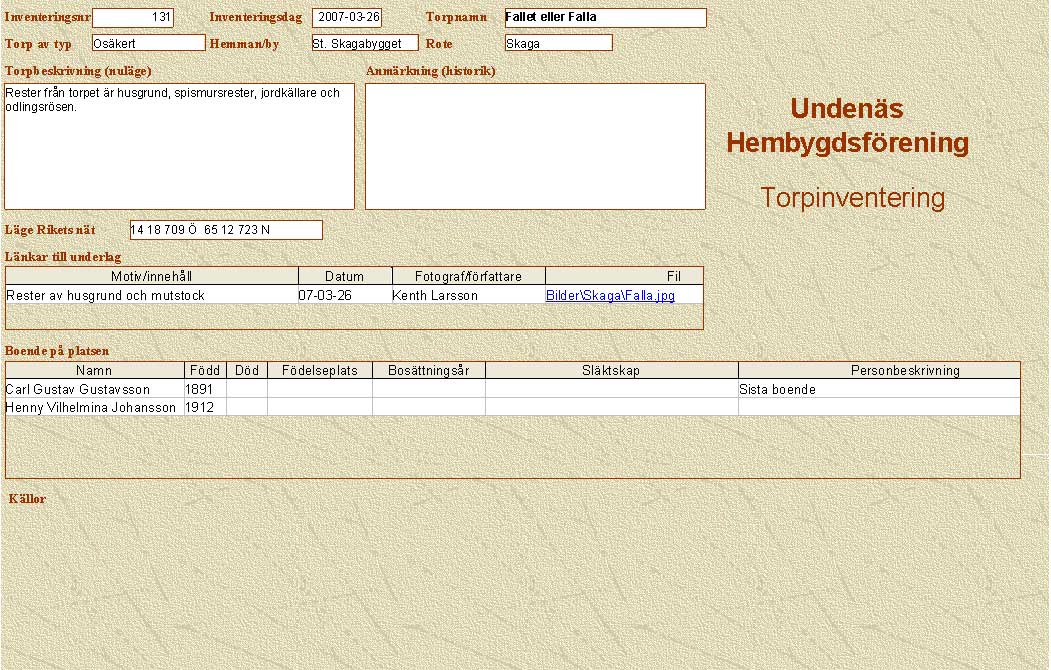Click the Rote field containing Skaga
Image resolution: width=1051 pixels, height=670 pixels.
pyautogui.click(x=558, y=43)
